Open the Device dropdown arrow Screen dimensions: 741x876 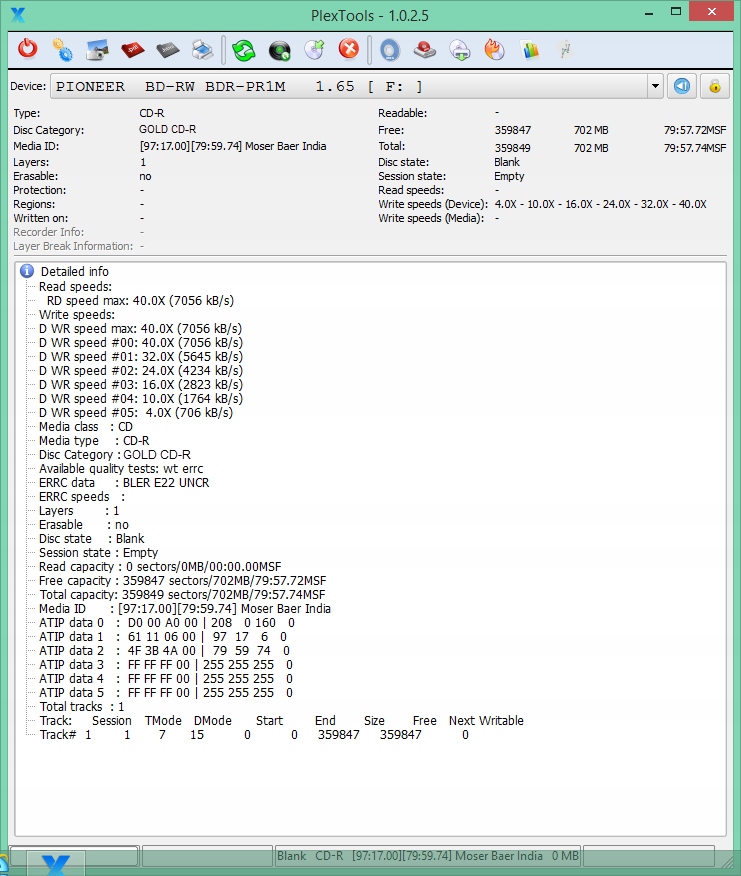(x=655, y=86)
